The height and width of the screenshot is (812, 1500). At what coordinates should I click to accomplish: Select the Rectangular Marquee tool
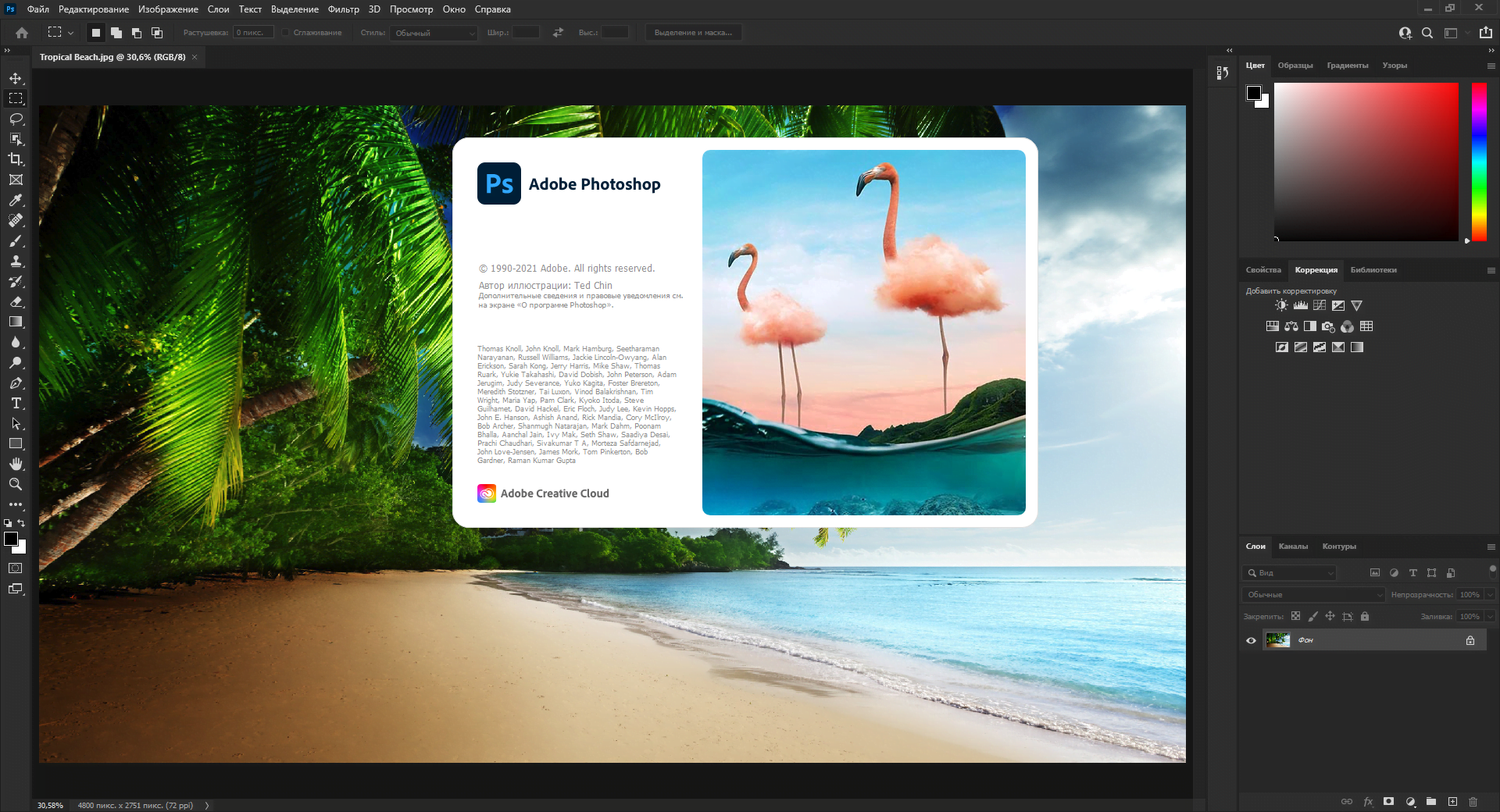[16, 98]
